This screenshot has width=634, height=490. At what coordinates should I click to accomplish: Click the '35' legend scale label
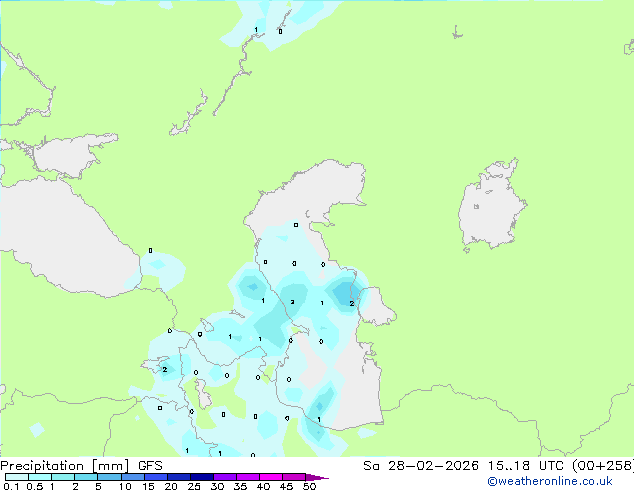pos(240,486)
